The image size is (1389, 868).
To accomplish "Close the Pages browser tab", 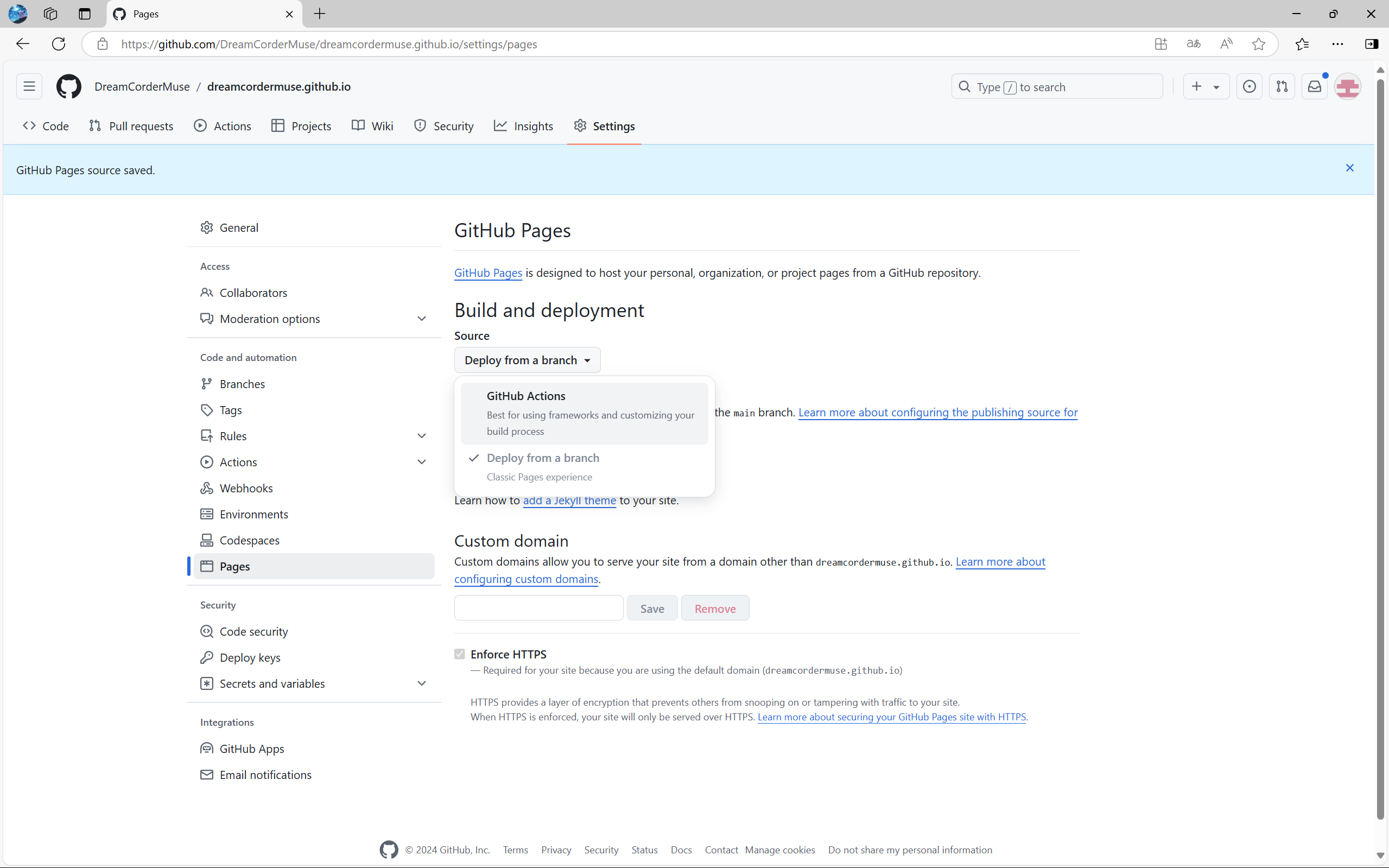I will point(289,14).
